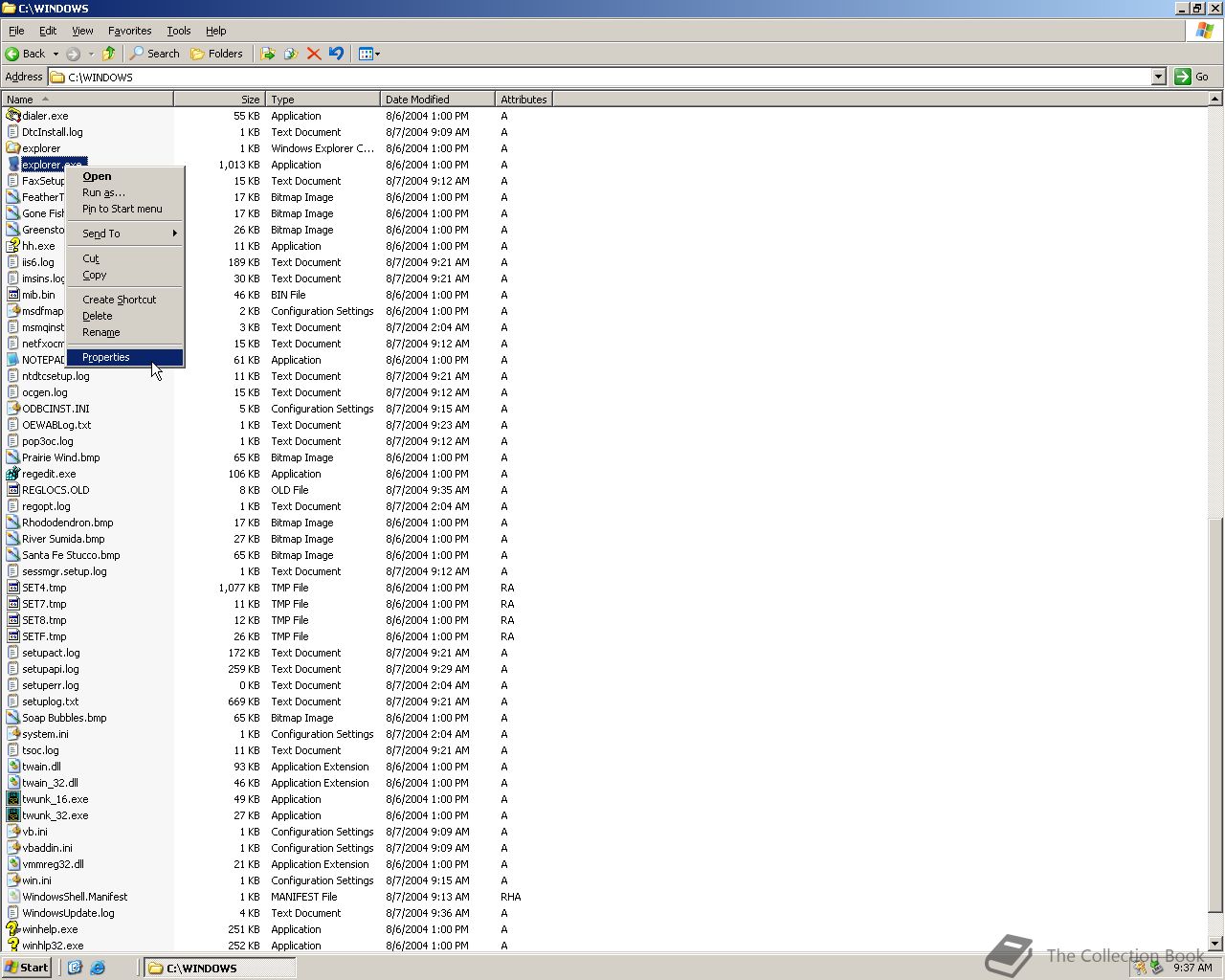Select the file named Rhododendron.bmp
This screenshot has height=980, width=1225.
(68, 523)
